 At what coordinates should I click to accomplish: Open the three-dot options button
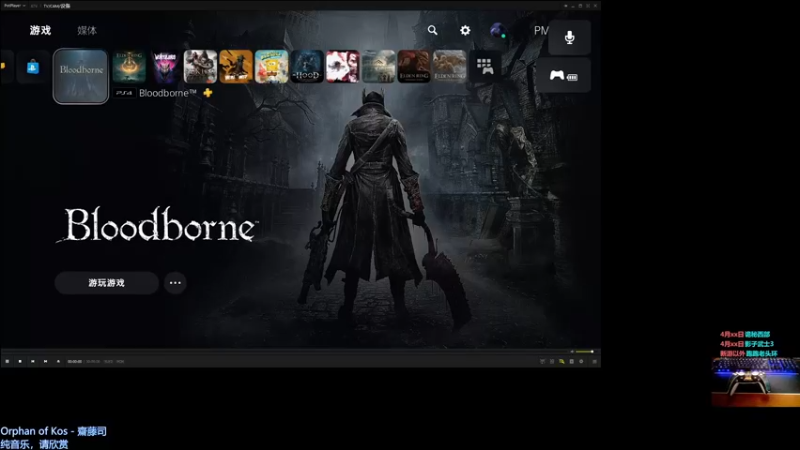[175, 283]
